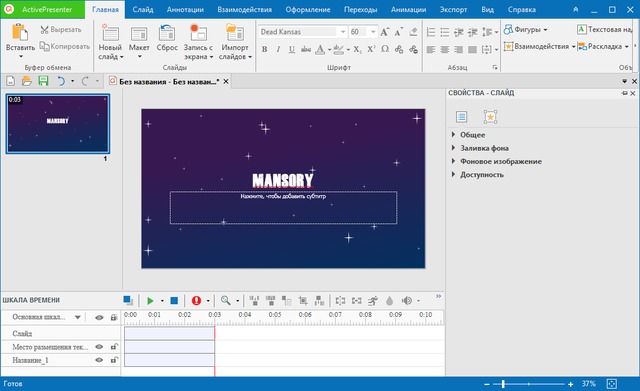640x391 pixels.
Task: Apply superscript formatting
Action: pos(371,49)
